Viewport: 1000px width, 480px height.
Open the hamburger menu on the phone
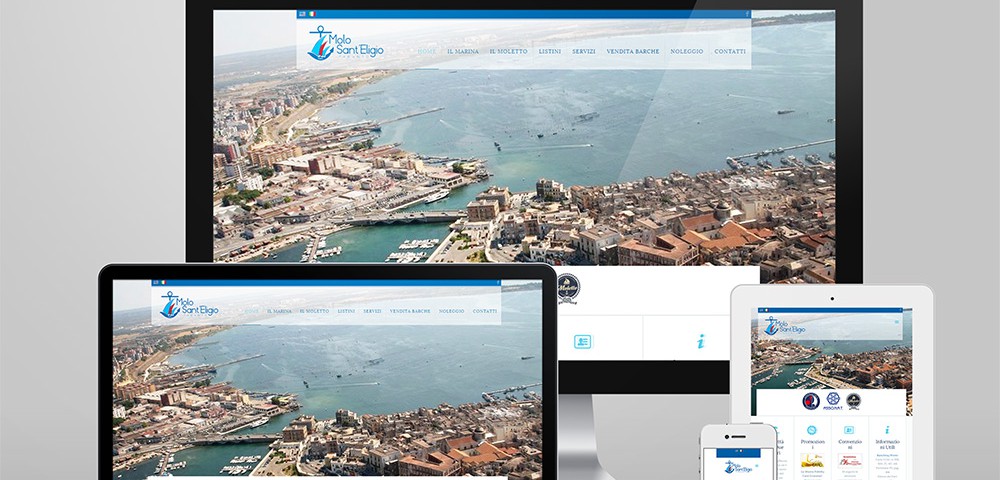756,465
